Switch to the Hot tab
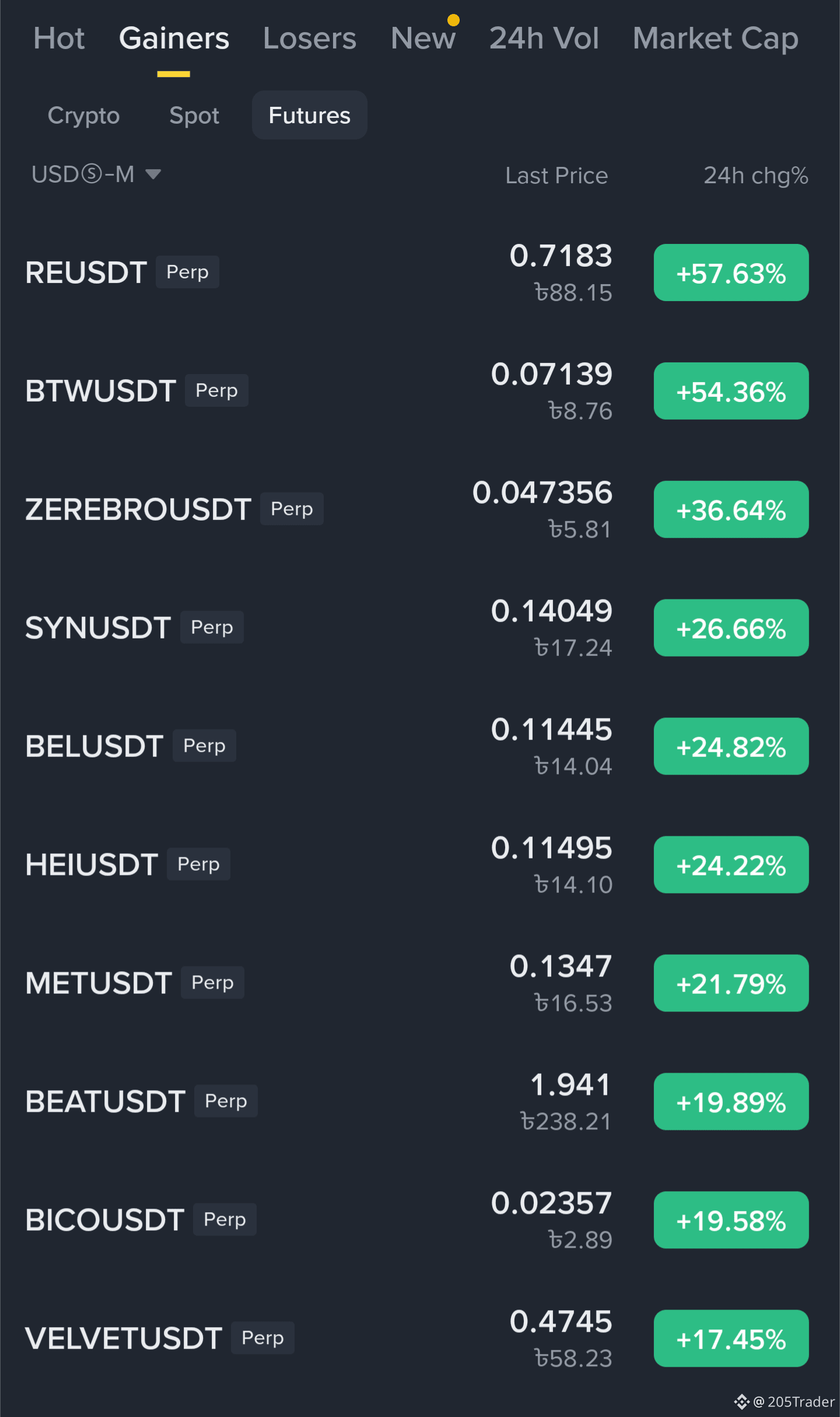The image size is (840, 1417). tap(59, 39)
